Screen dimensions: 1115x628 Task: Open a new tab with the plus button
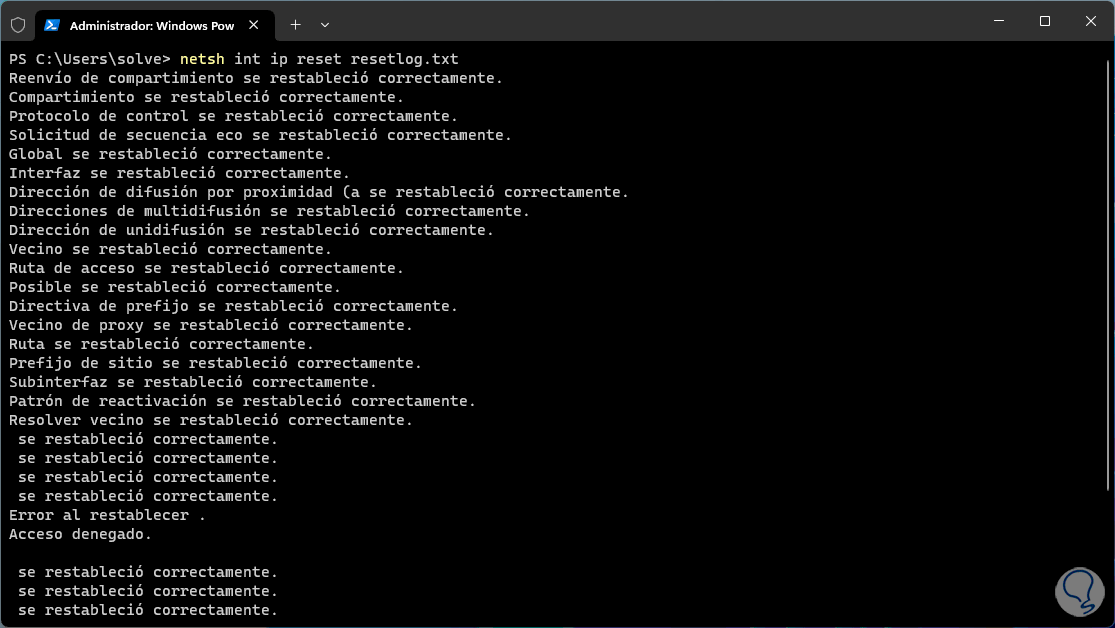point(295,25)
